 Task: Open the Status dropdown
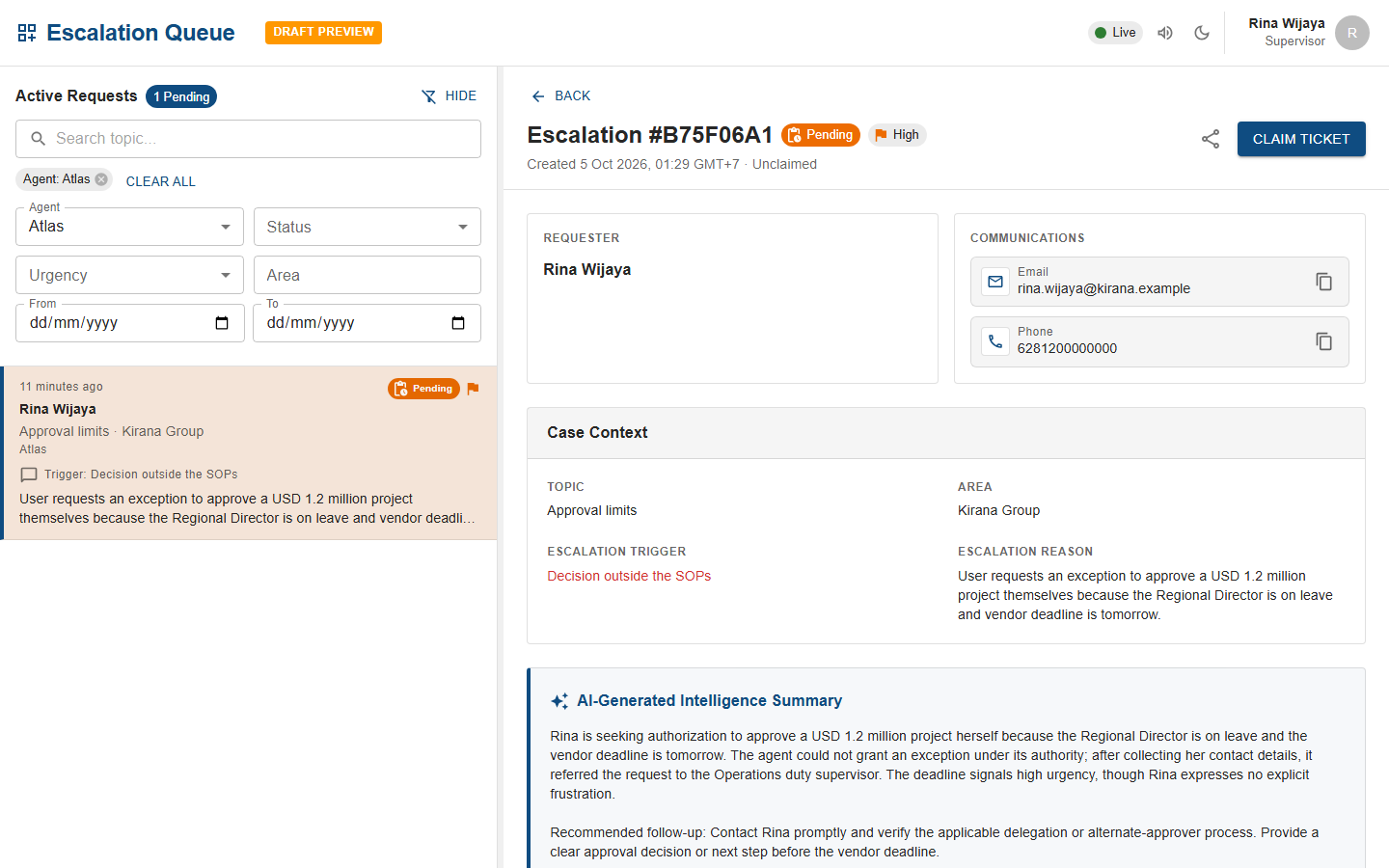point(367,227)
